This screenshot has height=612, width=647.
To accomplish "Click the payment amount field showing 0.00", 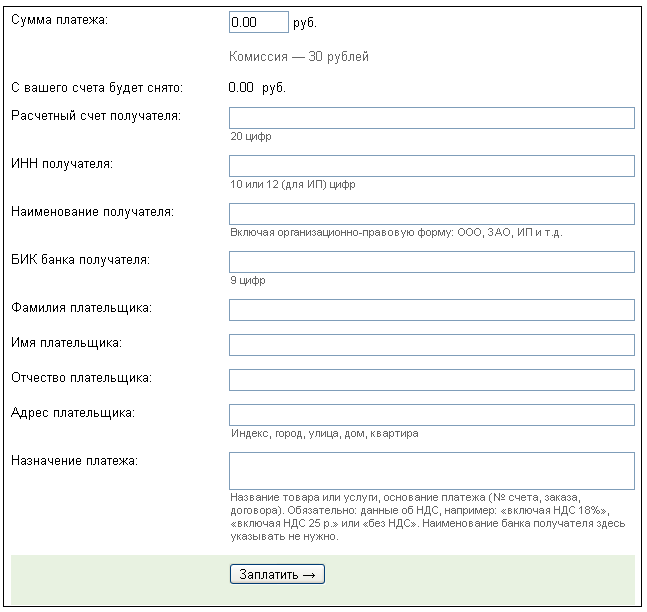I will pos(258,21).
